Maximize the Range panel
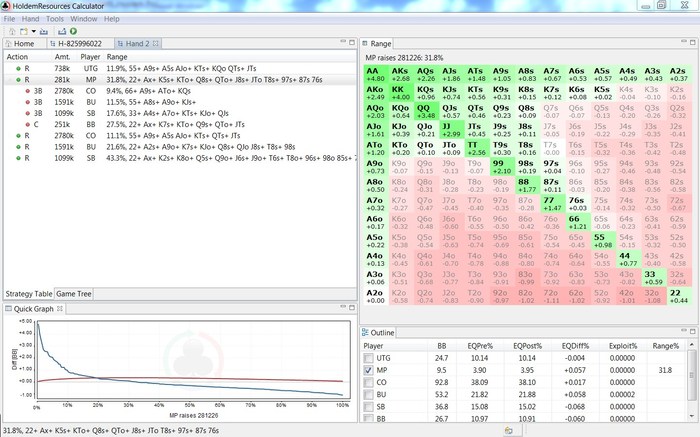 693,42
